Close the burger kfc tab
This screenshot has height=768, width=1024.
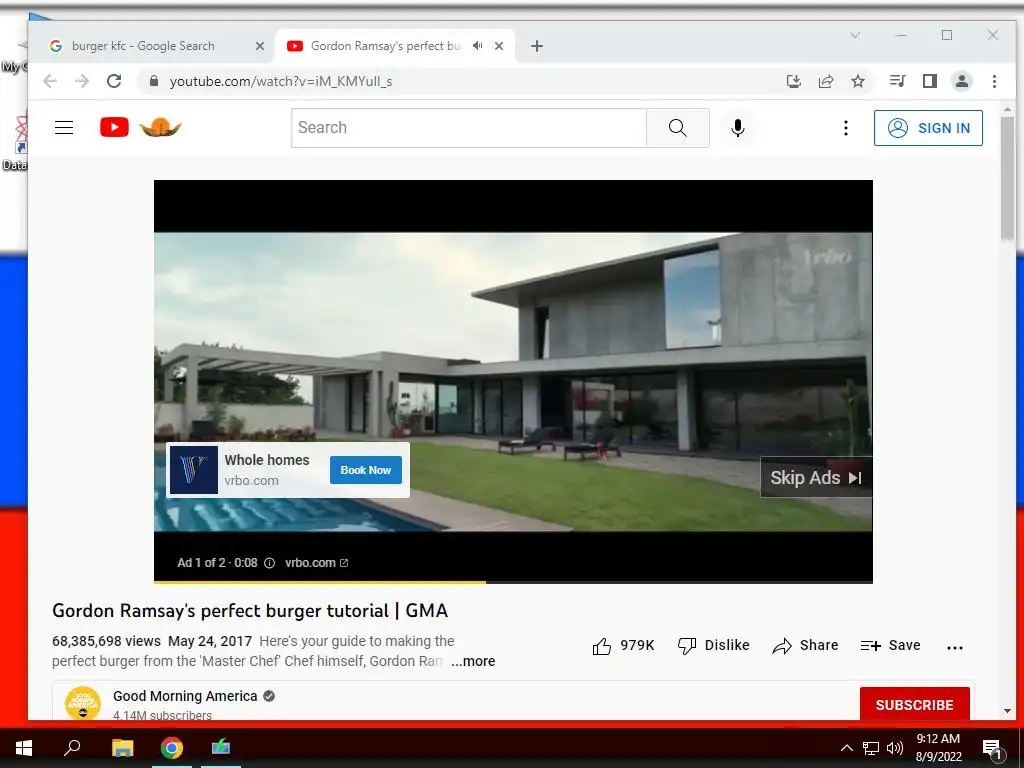point(260,46)
